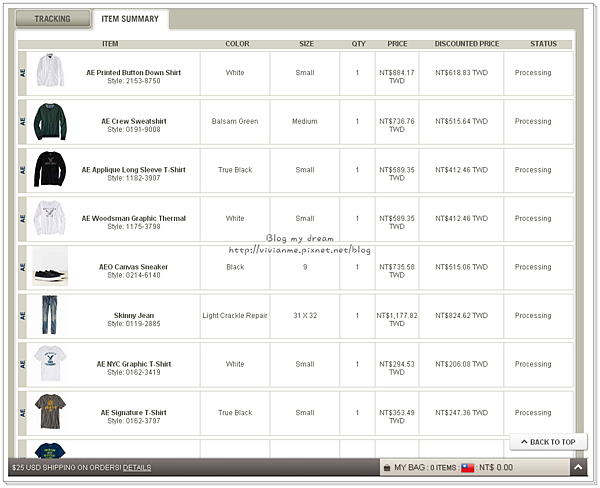Click Style: 0119-2885 text

[134, 324]
